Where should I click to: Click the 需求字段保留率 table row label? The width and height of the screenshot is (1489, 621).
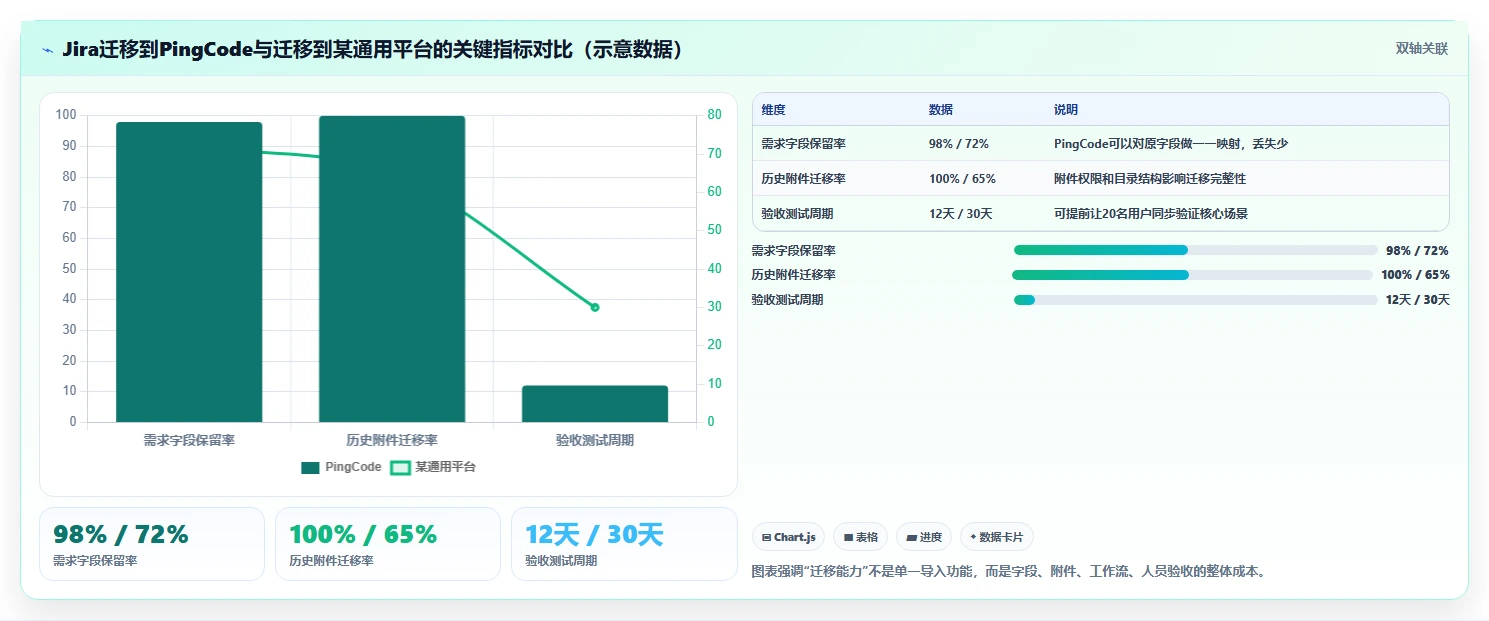[803, 144]
